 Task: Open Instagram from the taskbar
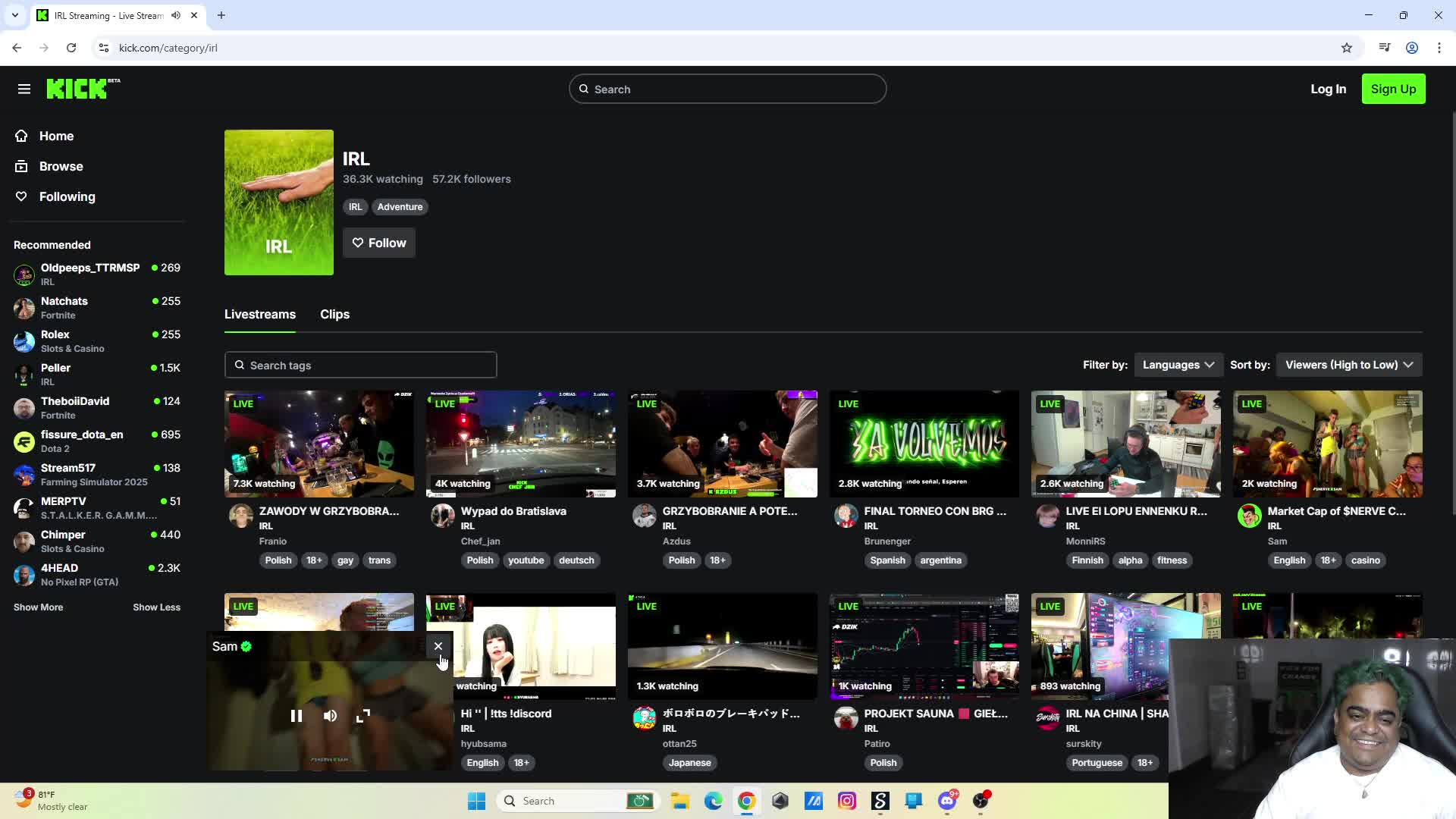click(x=847, y=801)
